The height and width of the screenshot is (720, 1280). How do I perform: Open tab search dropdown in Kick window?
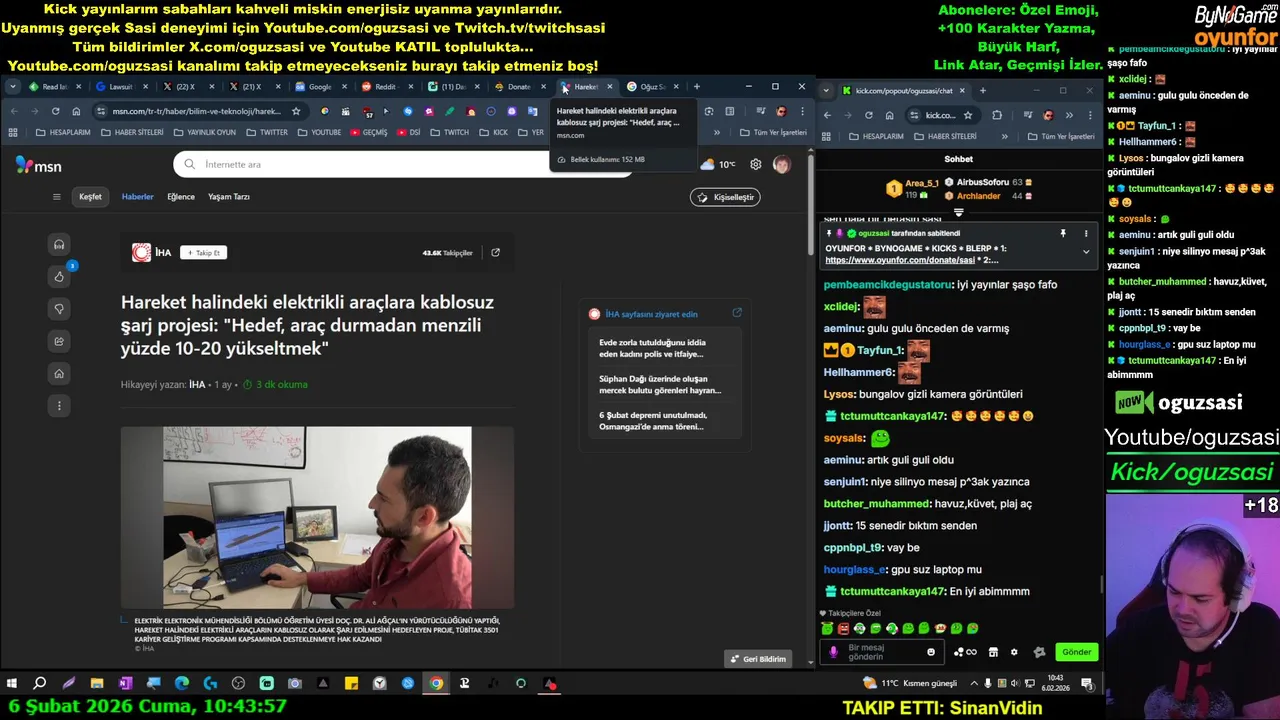pyautogui.click(x=826, y=91)
